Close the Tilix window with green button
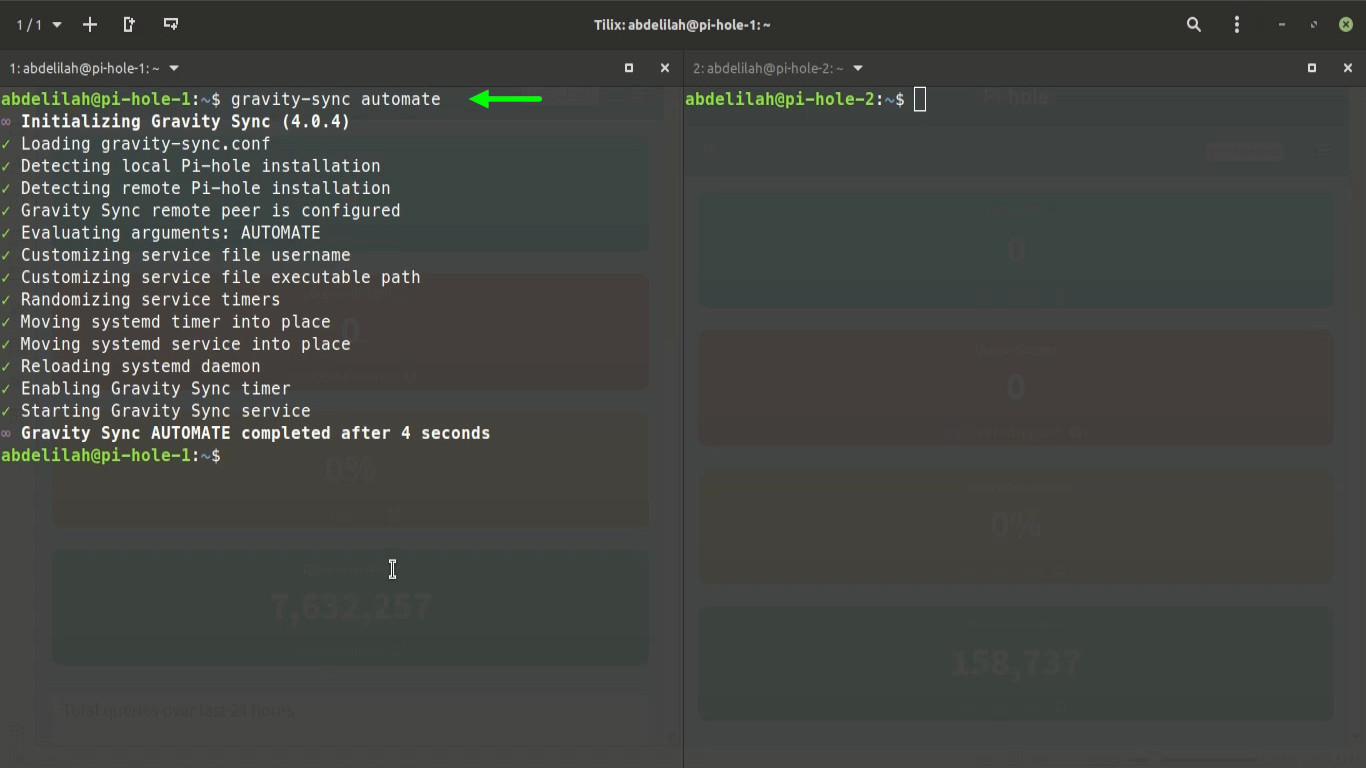 coord(1346,24)
